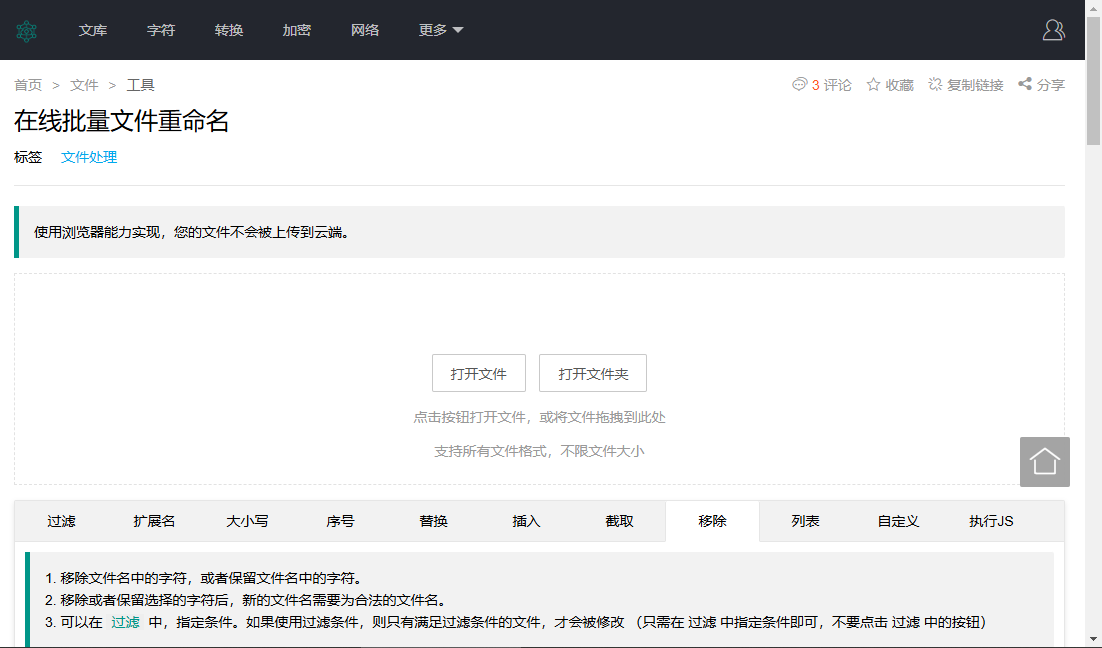The width and height of the screenshot is (1102, 648).
Task: Click the green site logo
Action: (27, 30)
